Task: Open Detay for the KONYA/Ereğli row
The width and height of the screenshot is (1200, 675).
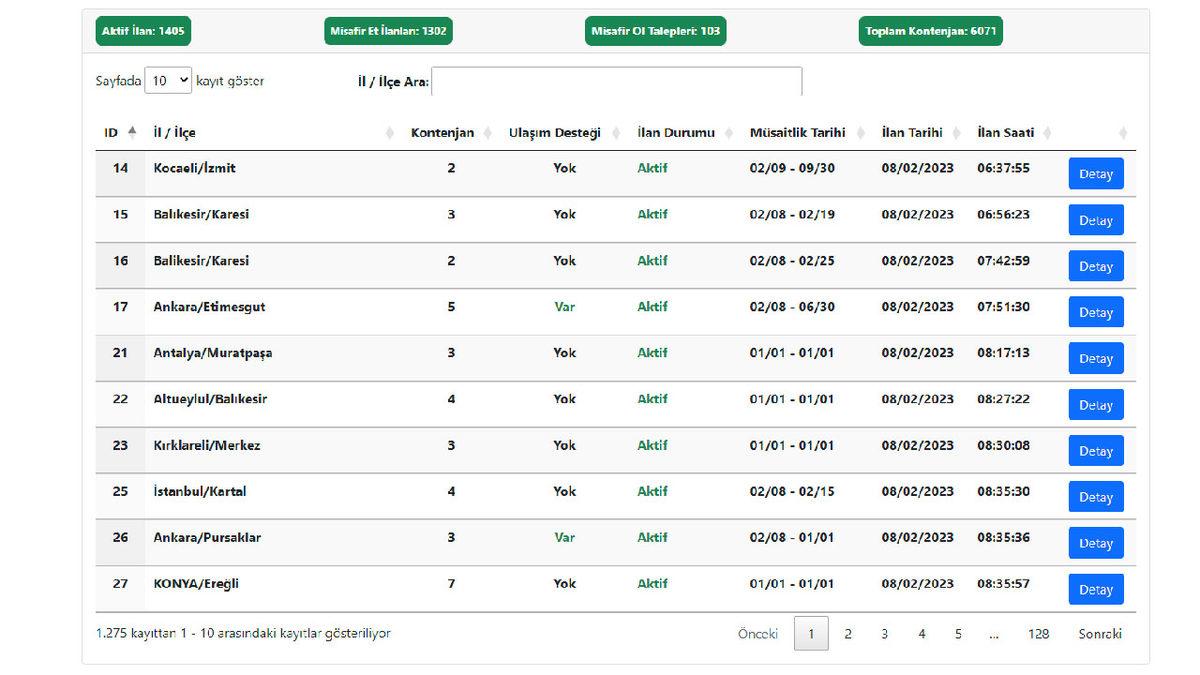Action: tap(1095, 589)
